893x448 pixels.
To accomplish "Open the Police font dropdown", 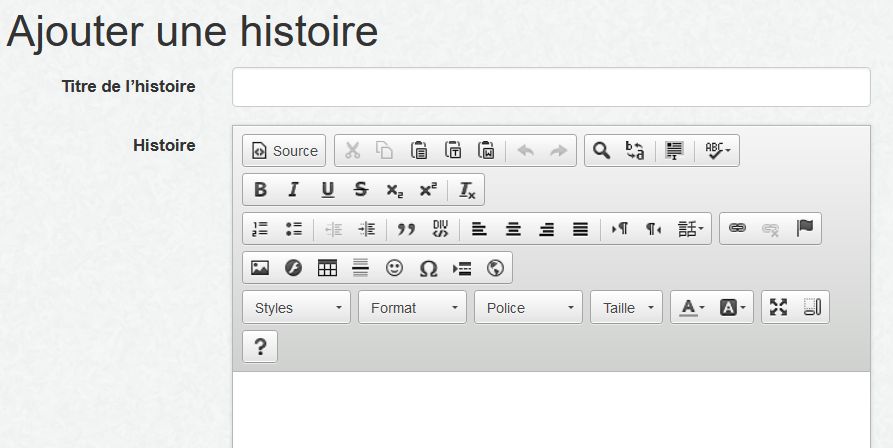I will (x=528, y=308).
